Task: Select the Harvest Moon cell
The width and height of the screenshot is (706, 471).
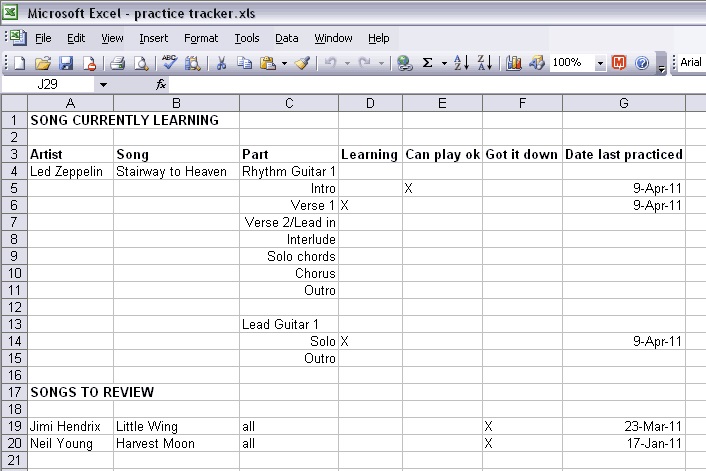Action: 176,443
